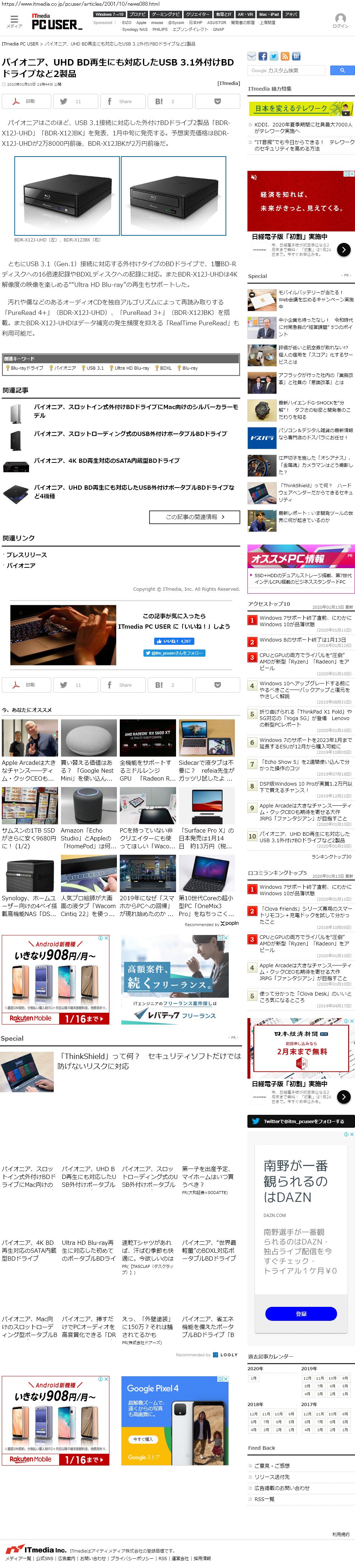This screenshot has width=355, height=1568.
Task: Open the hamburger メディア menu
Action: pyautogui.click(x=14, y=21)
